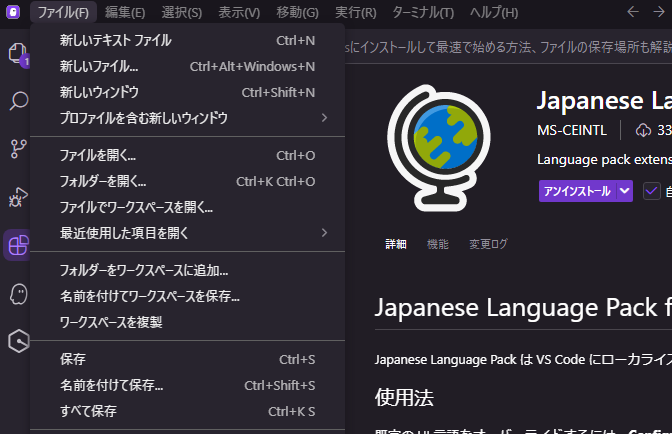Screen dimensions: 672x434
Task: Open the 選択(S) menu
Action: click(182, 12)
